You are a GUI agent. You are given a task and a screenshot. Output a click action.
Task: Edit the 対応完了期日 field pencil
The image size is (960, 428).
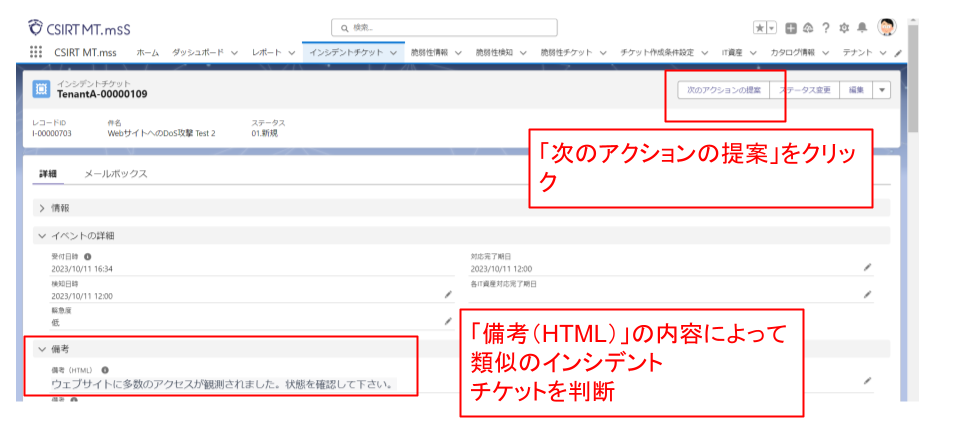(x=867, y=268)
